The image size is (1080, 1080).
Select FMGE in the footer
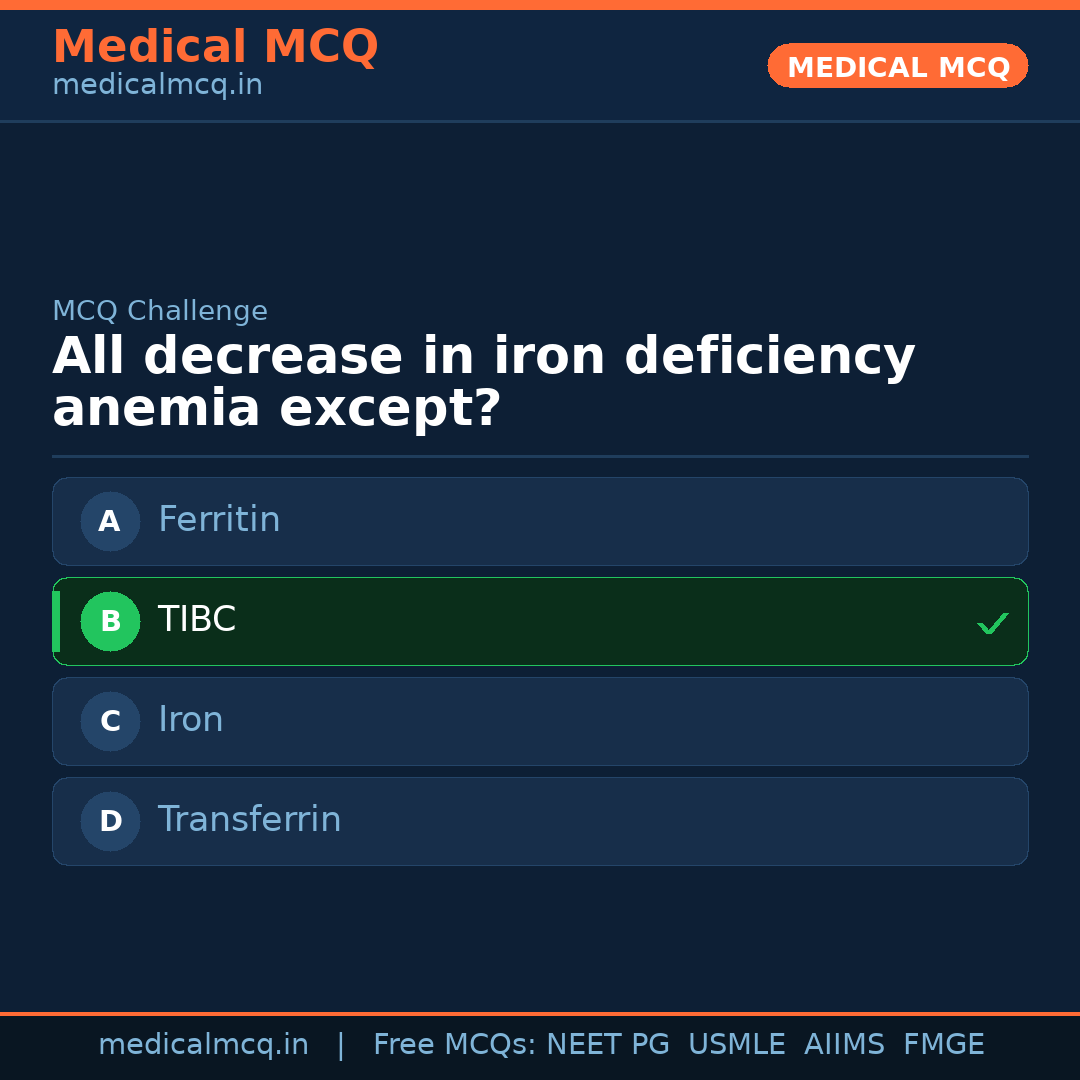pos(944,1045)
